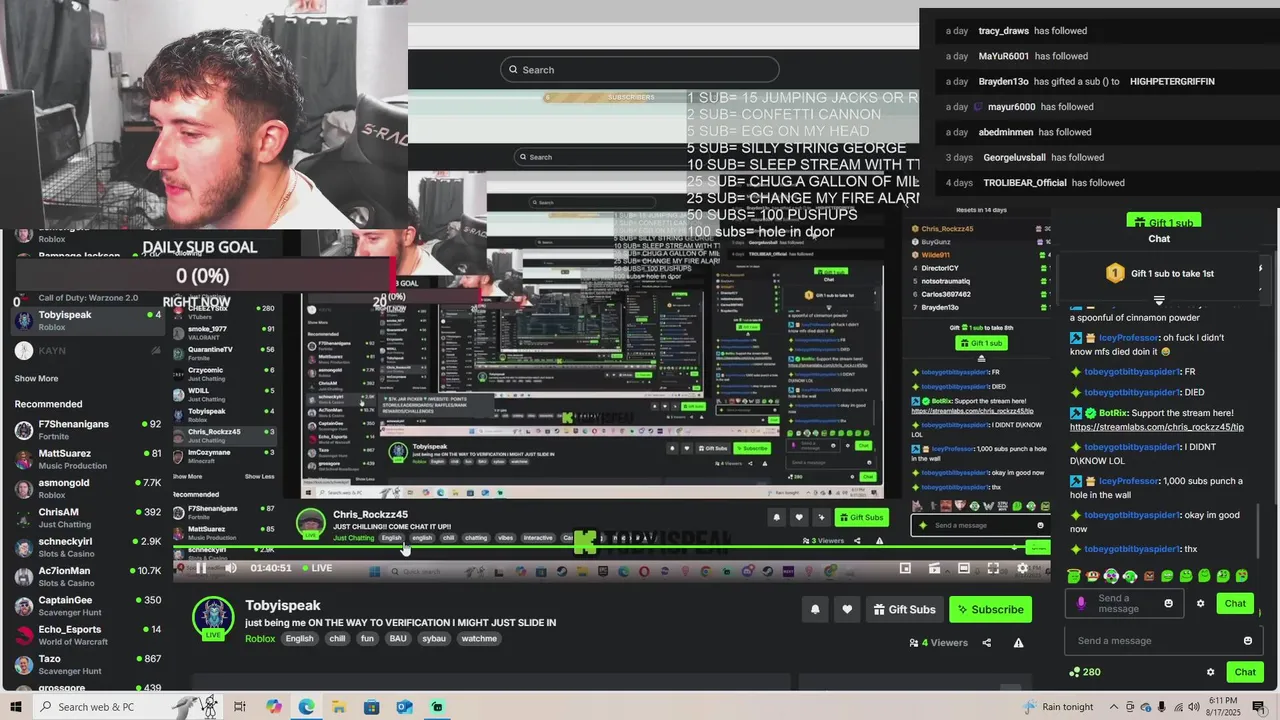
Task: Open the Windows Start menu
Action: tap(16, 707)
